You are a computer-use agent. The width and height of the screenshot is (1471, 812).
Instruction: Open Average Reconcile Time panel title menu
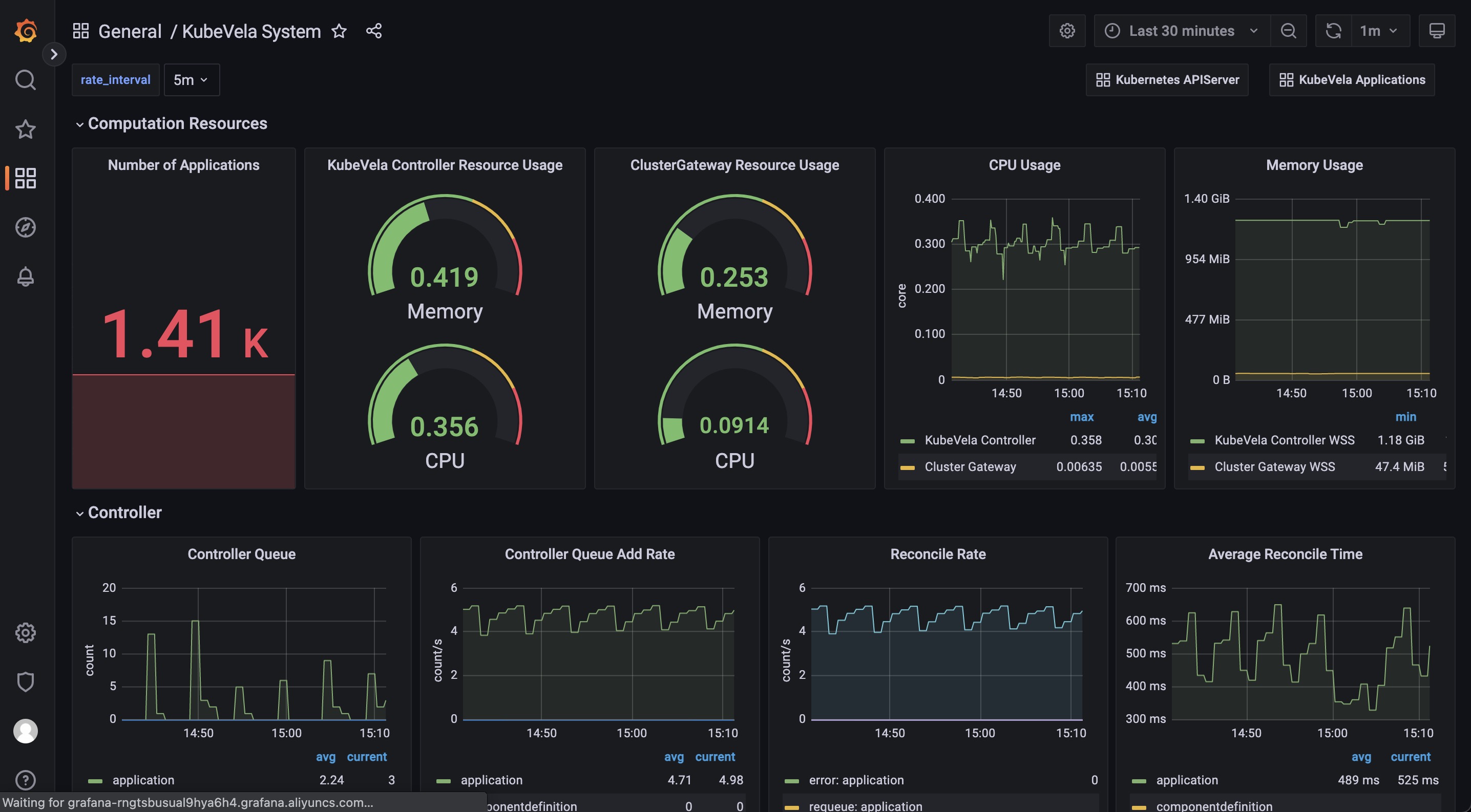pos(1285,554)
